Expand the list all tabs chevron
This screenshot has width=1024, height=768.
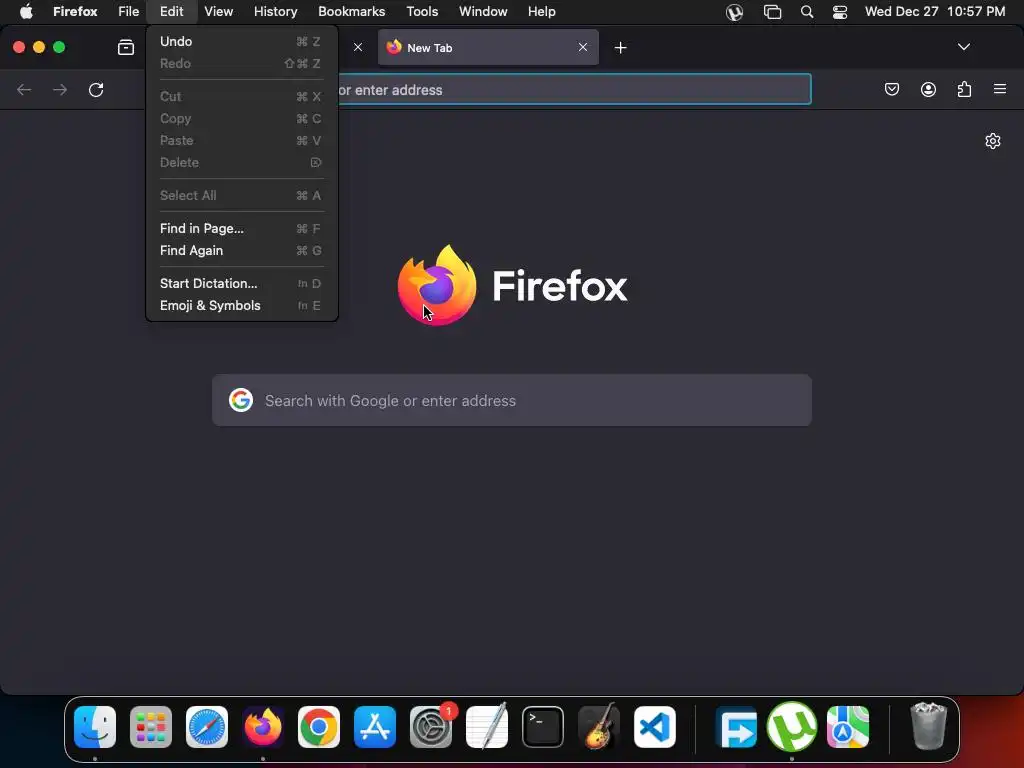coord(963,47)
